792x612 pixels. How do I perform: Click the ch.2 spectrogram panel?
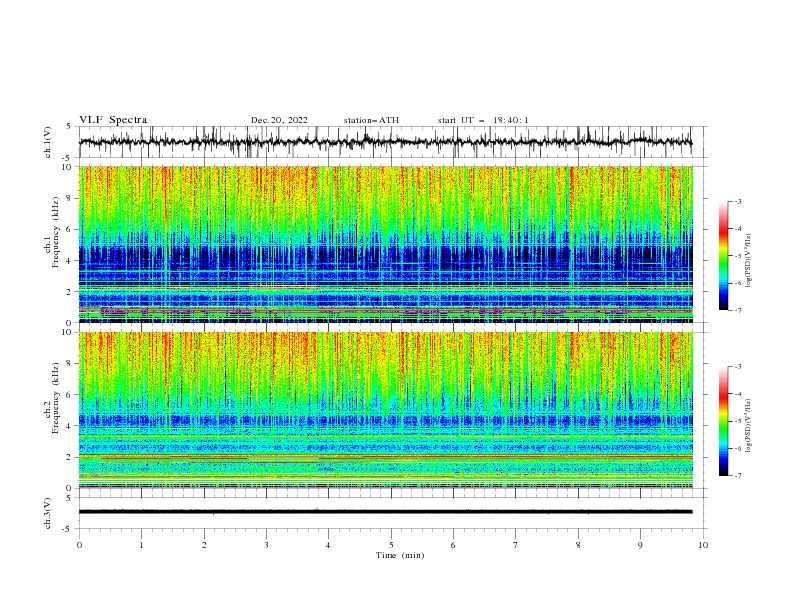386,410
